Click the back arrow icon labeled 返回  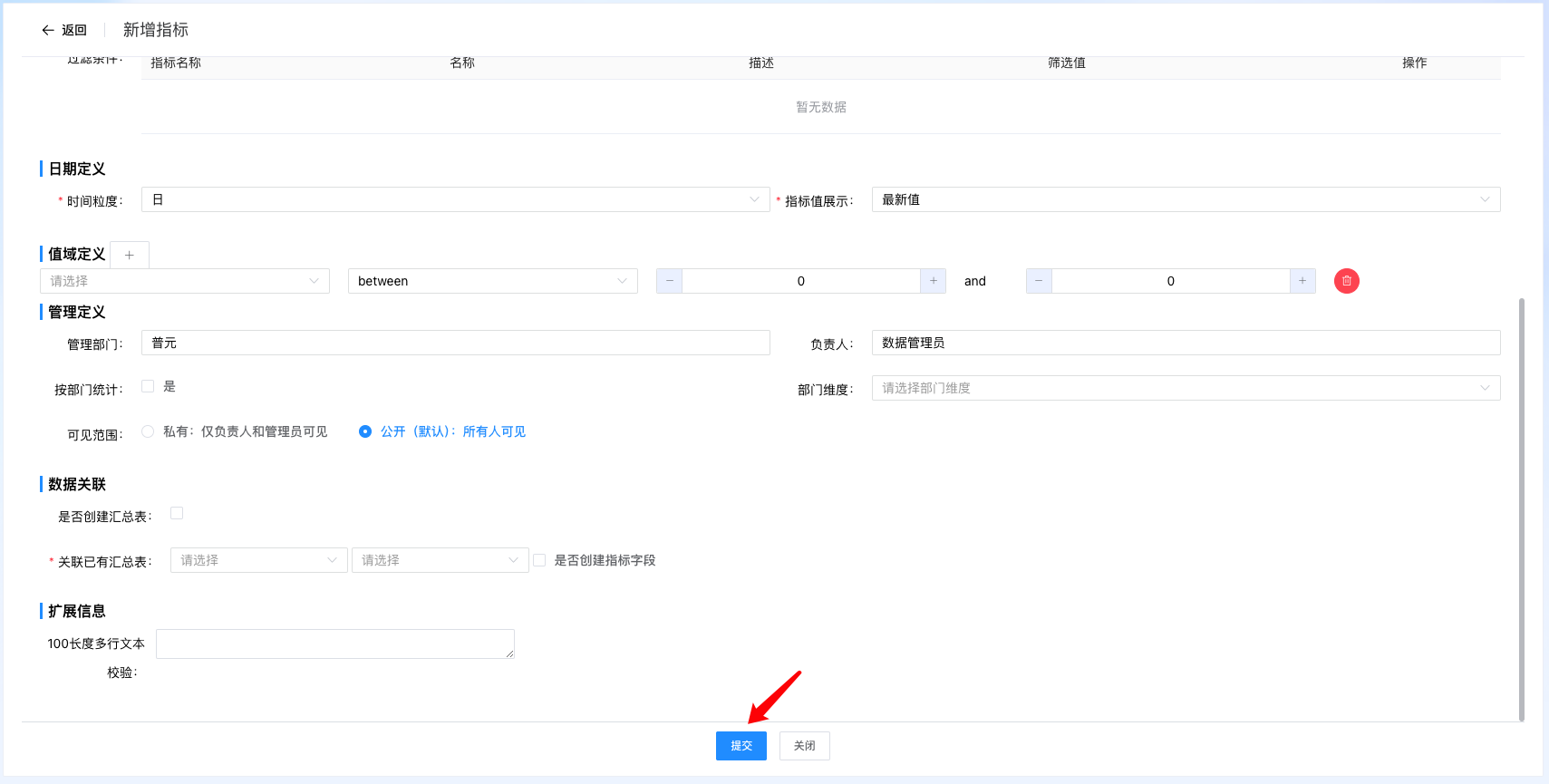pos(49,30)
